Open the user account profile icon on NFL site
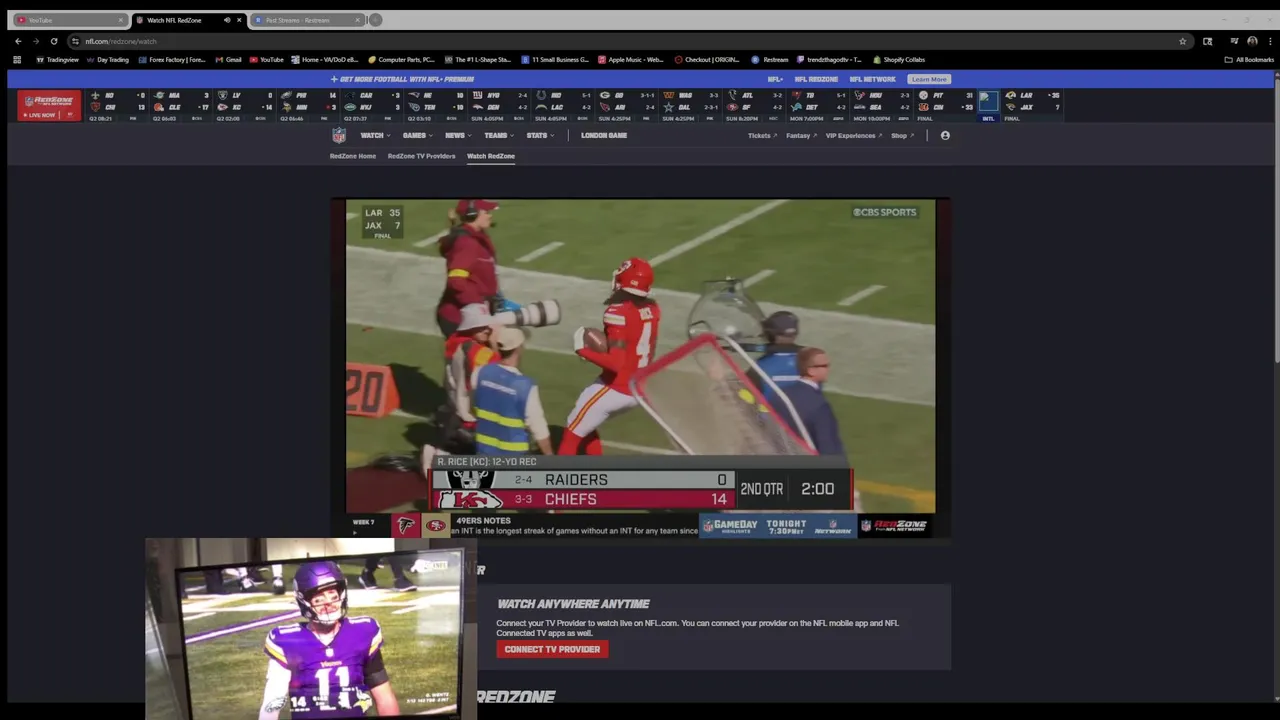 (945, 135)
